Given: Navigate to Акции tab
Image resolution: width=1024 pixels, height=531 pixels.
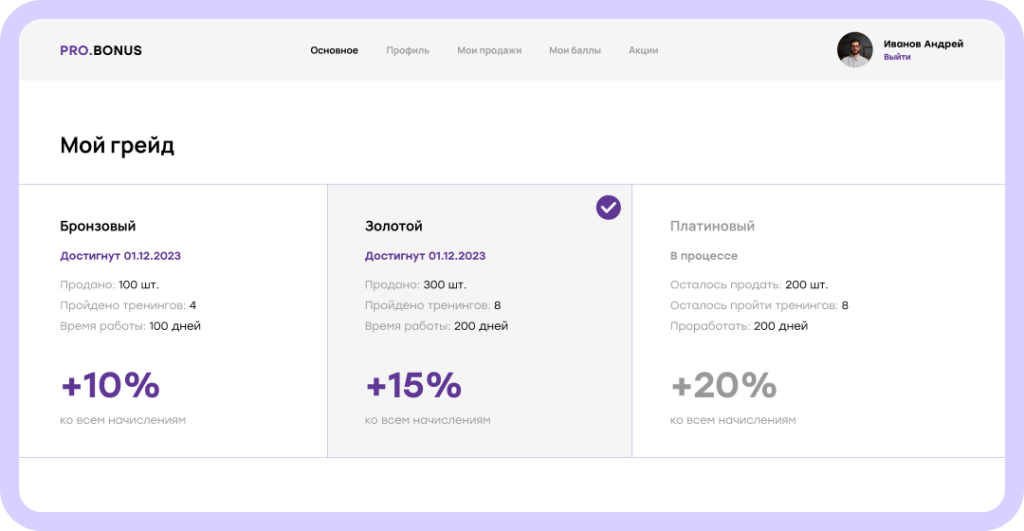Looking at the screenshot, I should click(643, 50).
